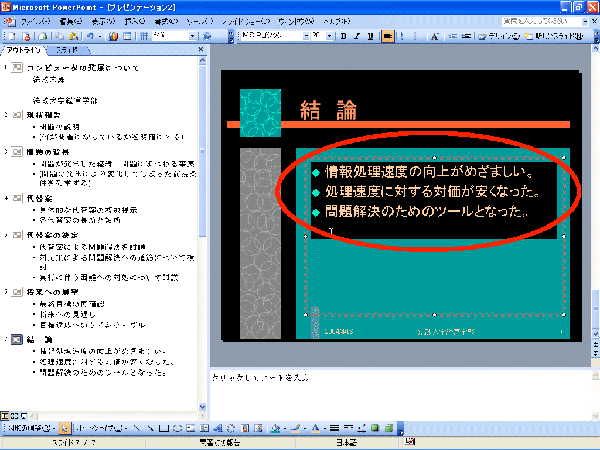Insert a horizontal text box
600x450 pixels.
tap(191, 428)
